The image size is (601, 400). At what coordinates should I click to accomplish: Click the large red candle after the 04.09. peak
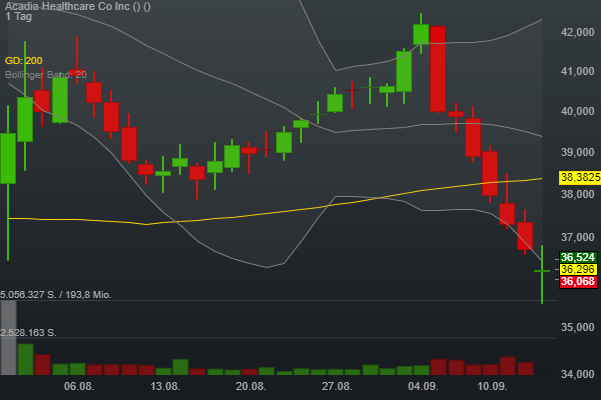tap(438, 69)
